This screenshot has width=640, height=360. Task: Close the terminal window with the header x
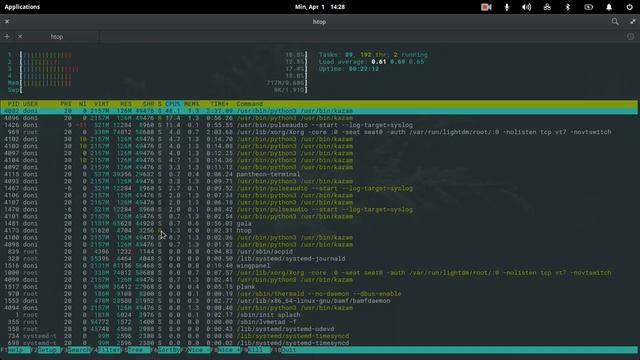7,22
